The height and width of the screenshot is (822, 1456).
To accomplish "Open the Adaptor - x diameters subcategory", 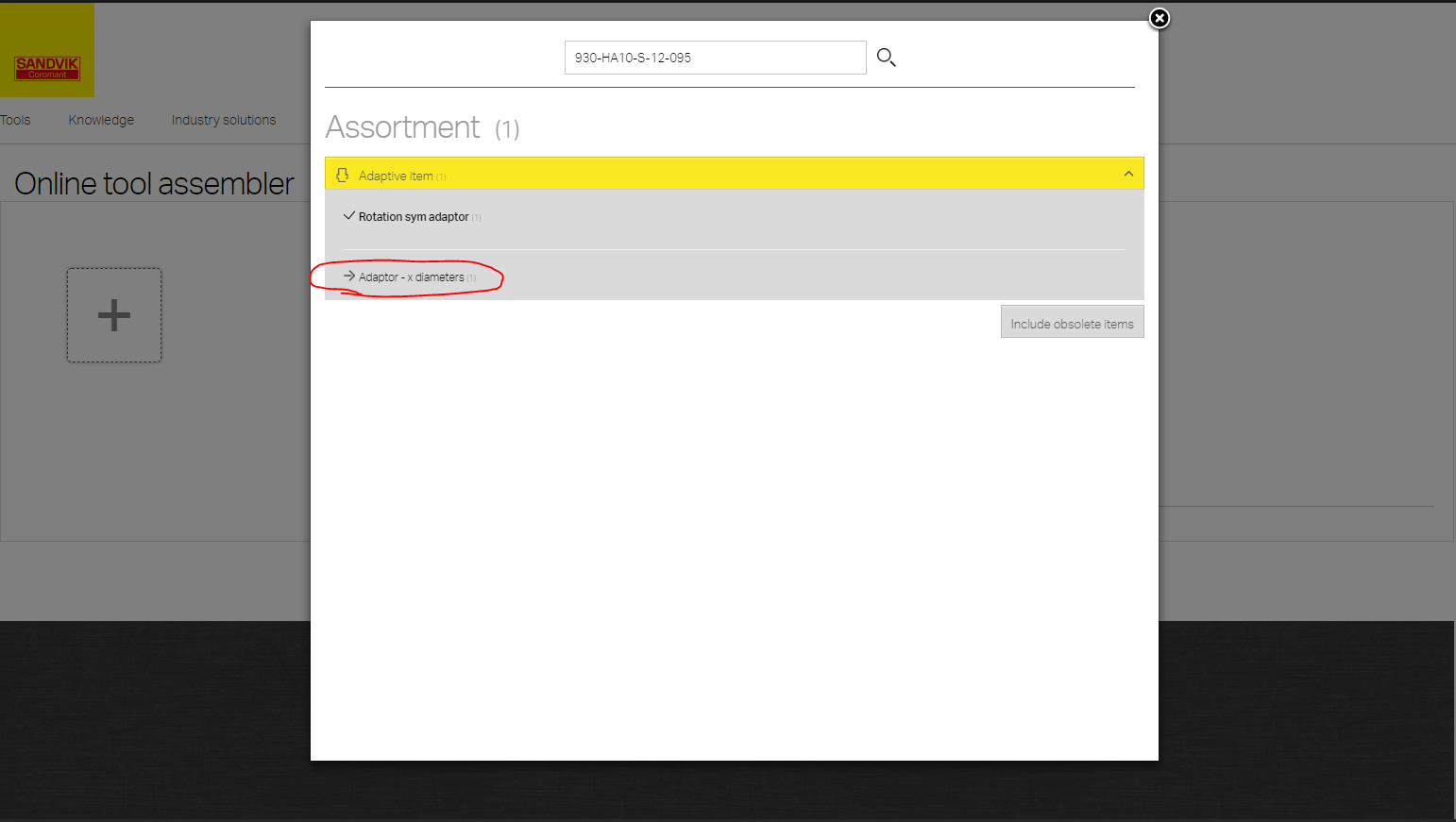I will pyautogui.click(x=412, y=277).
